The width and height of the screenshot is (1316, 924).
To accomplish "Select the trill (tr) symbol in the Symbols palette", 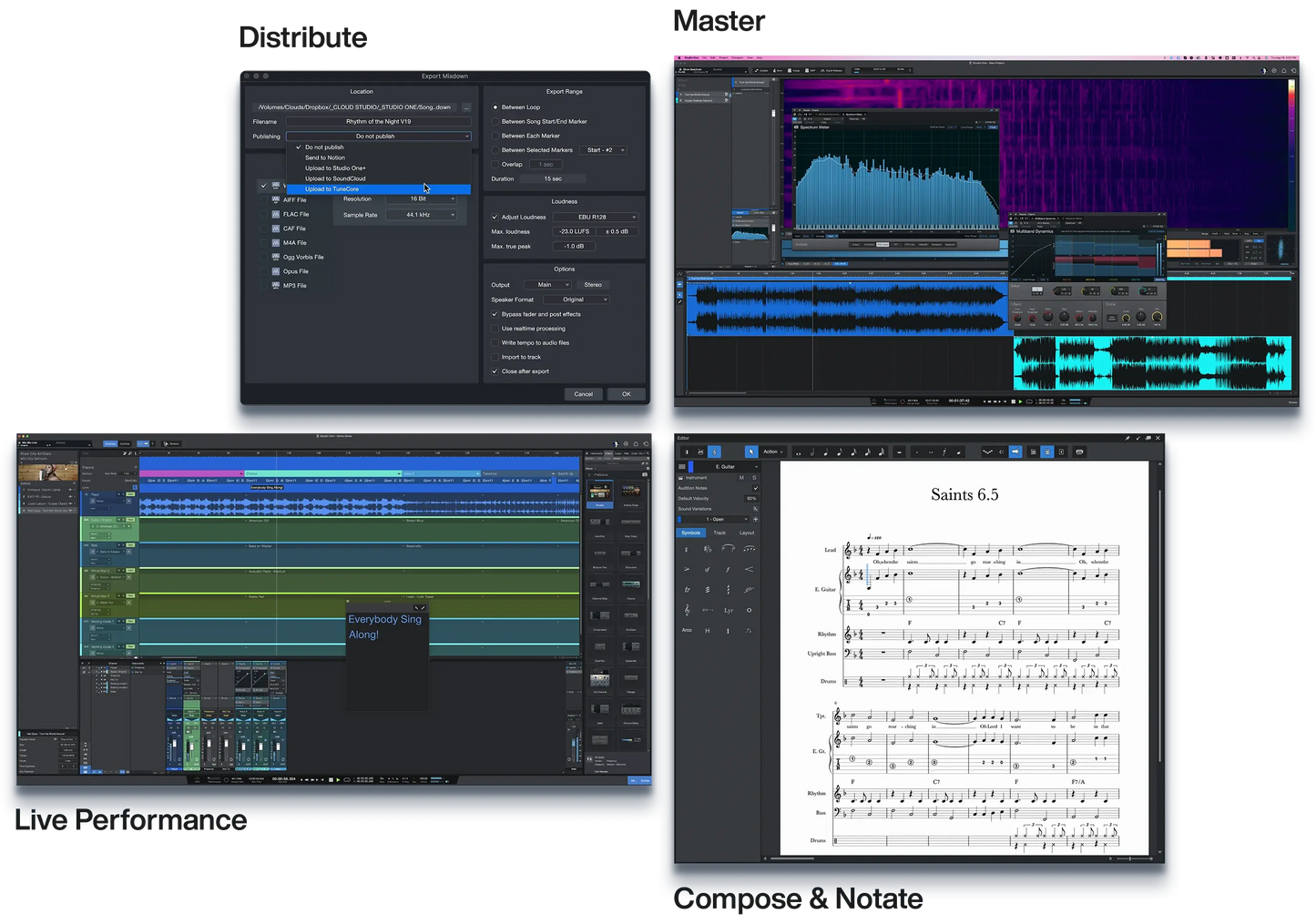I will point(688,590).
